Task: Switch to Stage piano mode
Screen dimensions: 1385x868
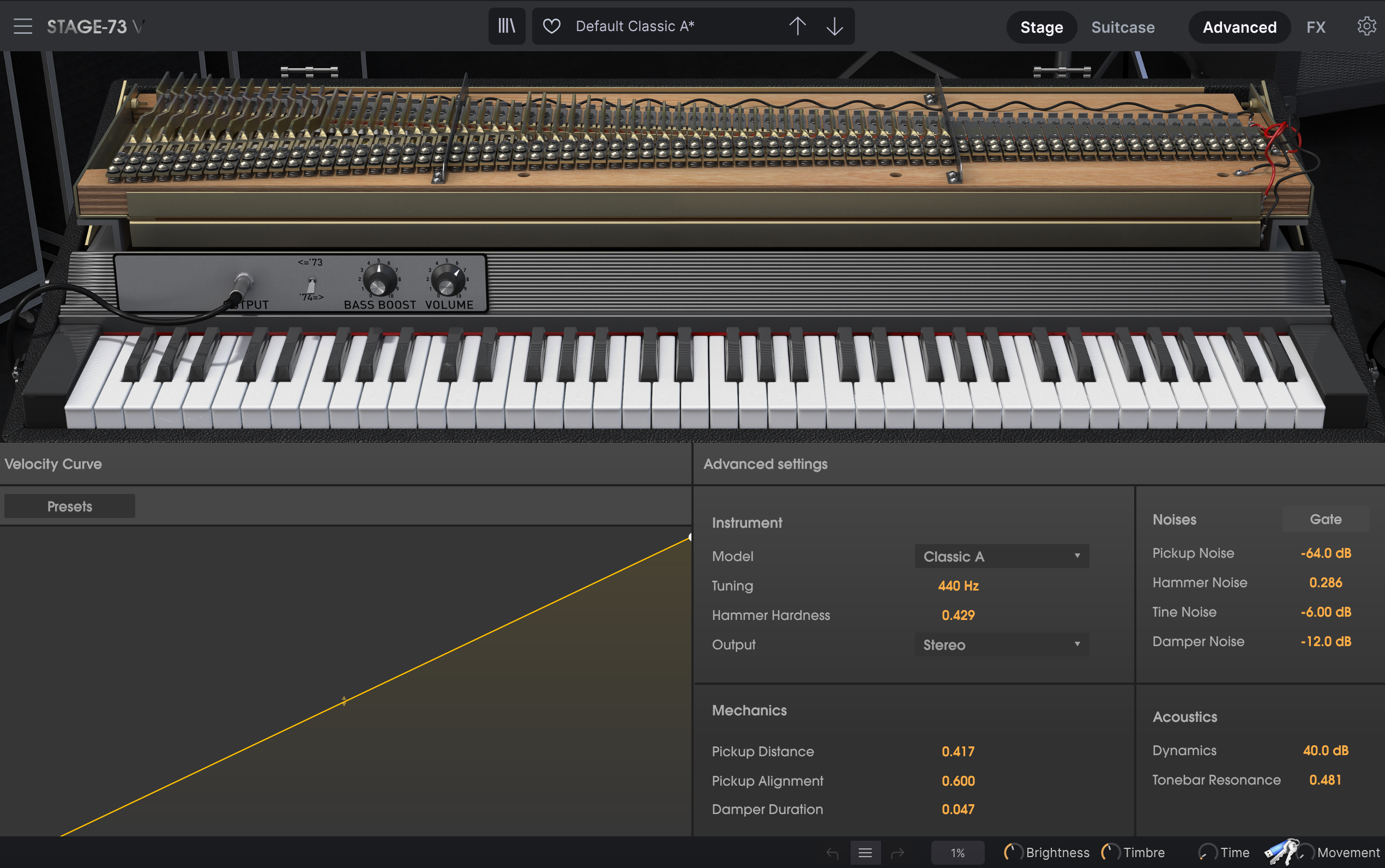Action: [1041, 27]
